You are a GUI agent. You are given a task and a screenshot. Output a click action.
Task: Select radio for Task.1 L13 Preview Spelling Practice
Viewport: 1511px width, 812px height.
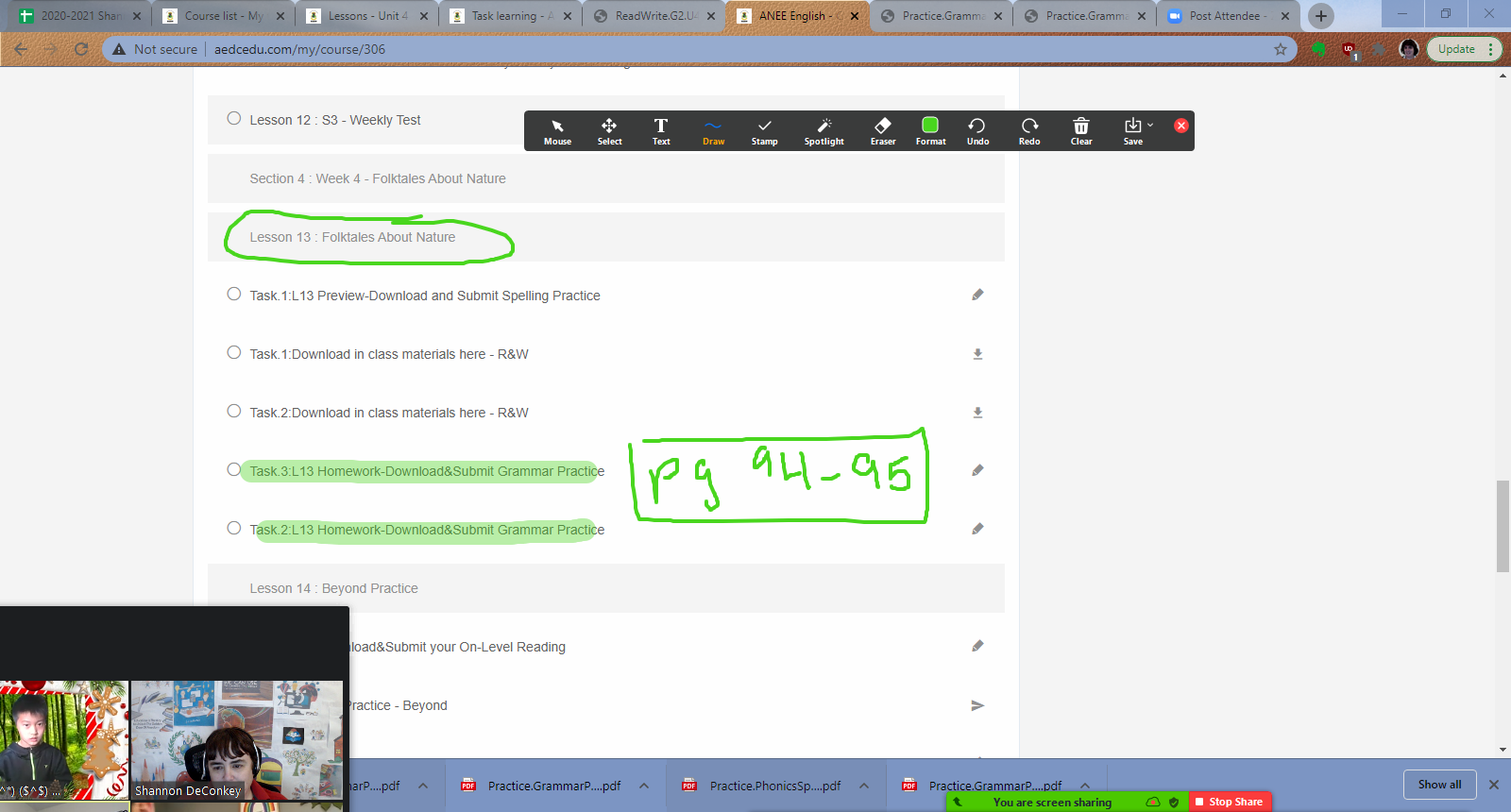coord(234,294)
